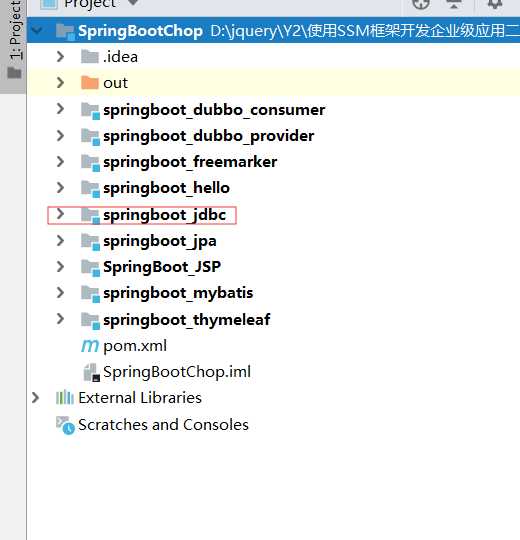Select springboot_dubbo_provider module name
The height and width of the screenshot is (540, 520).
click(x=208, y=136)
